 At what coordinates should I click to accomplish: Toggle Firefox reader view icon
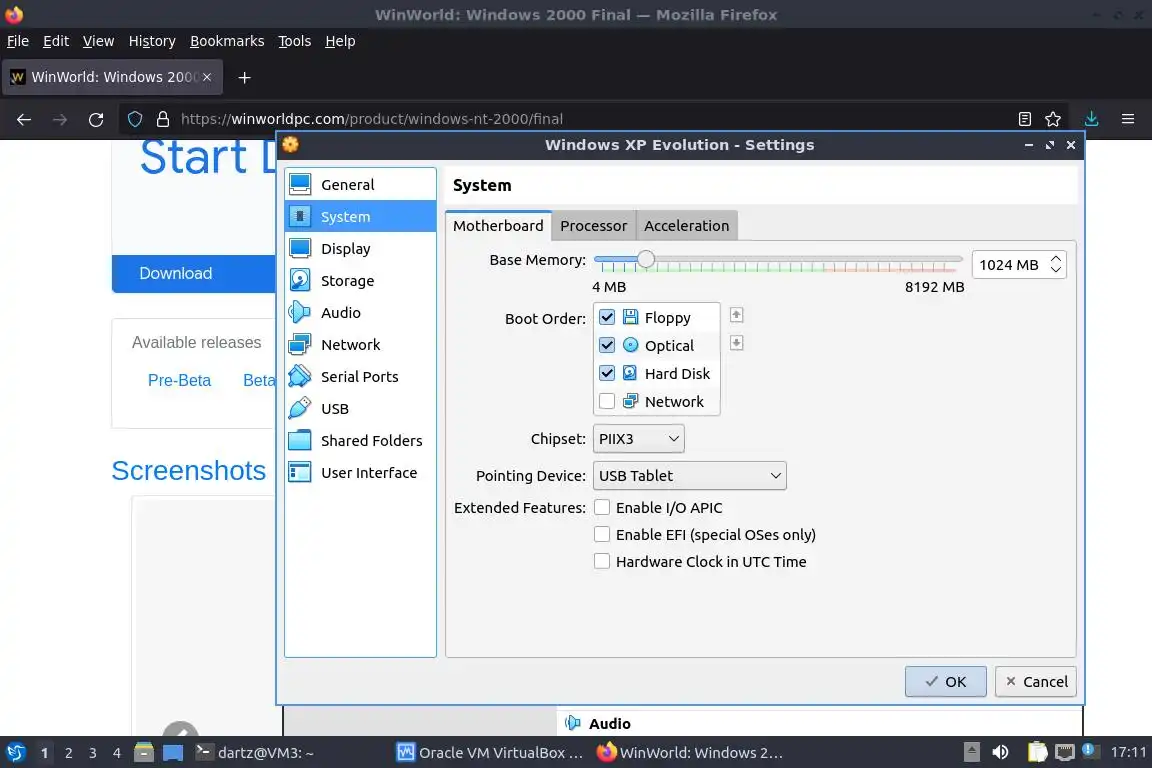point(1025,119)
